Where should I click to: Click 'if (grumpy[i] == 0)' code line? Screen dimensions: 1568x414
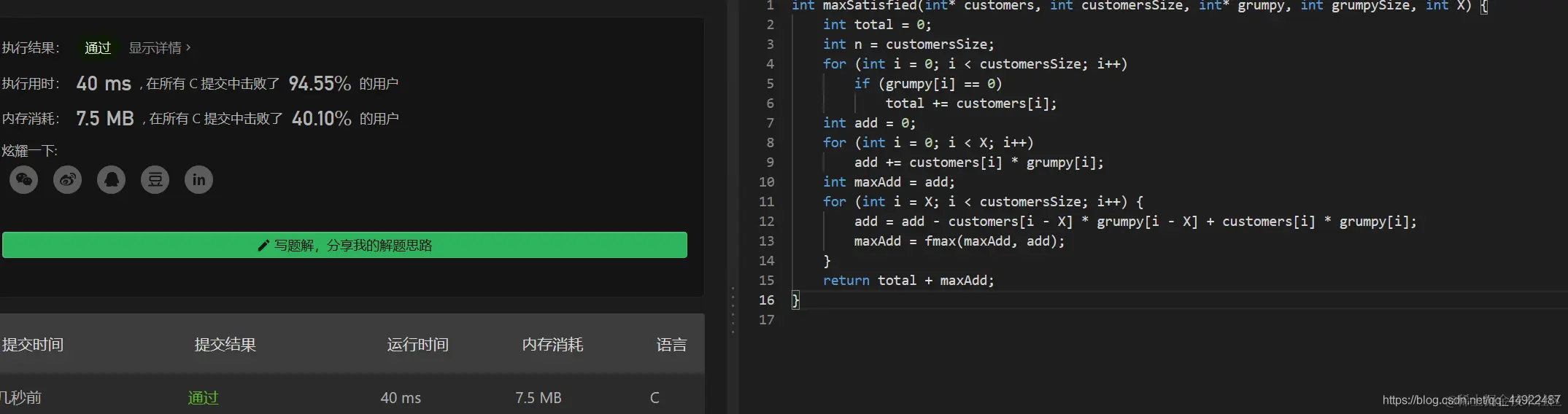point(928,84)
